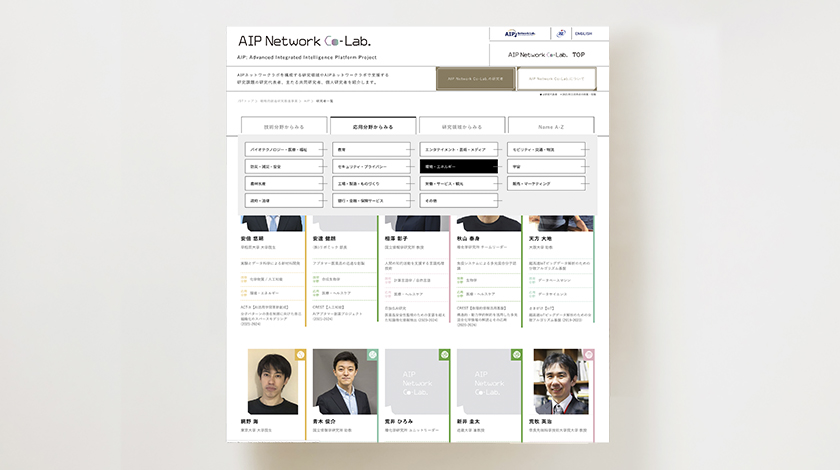Click the name 青木 俊介

(x=324, y=421)
